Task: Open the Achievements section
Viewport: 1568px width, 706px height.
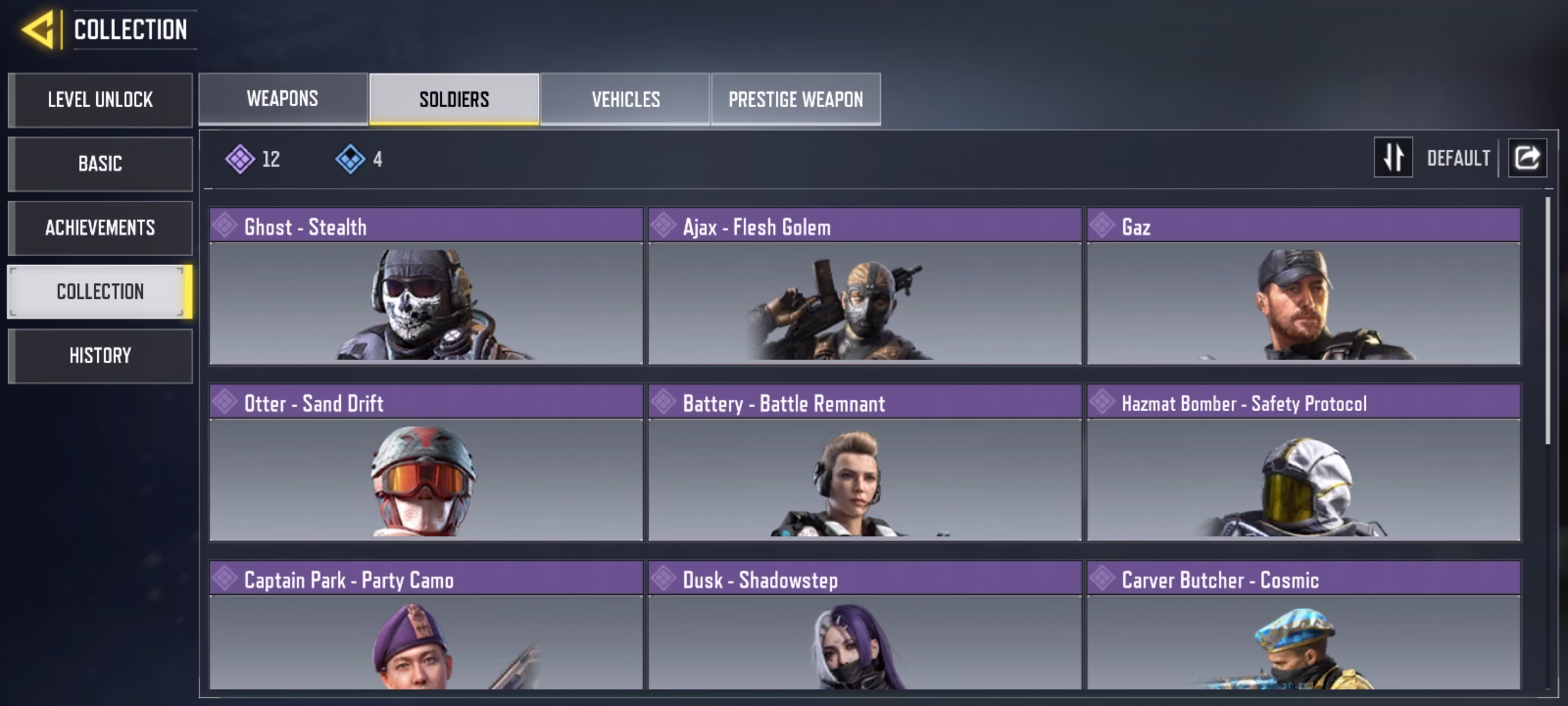Action: [x=100, y=227]
